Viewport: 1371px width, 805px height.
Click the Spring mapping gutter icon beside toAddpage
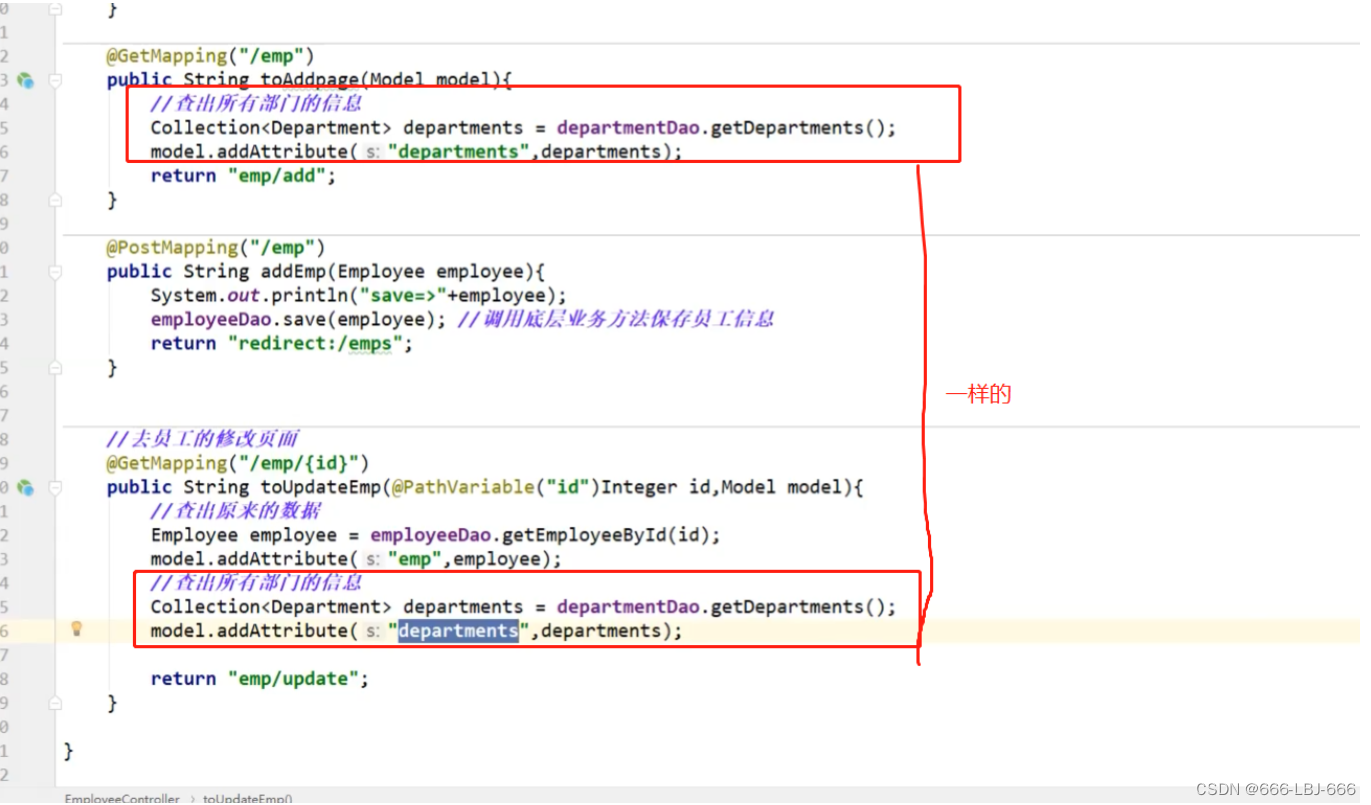[x=25, y=80]
